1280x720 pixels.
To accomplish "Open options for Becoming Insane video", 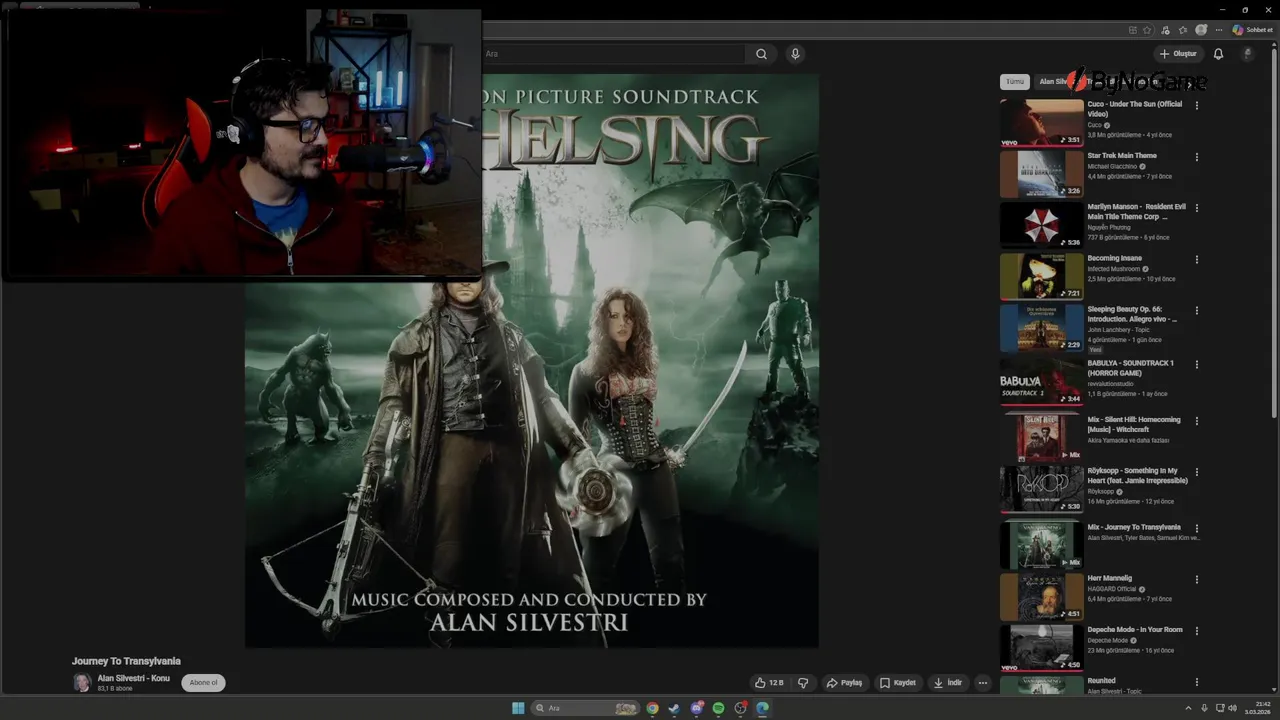I will [1197, 259].
